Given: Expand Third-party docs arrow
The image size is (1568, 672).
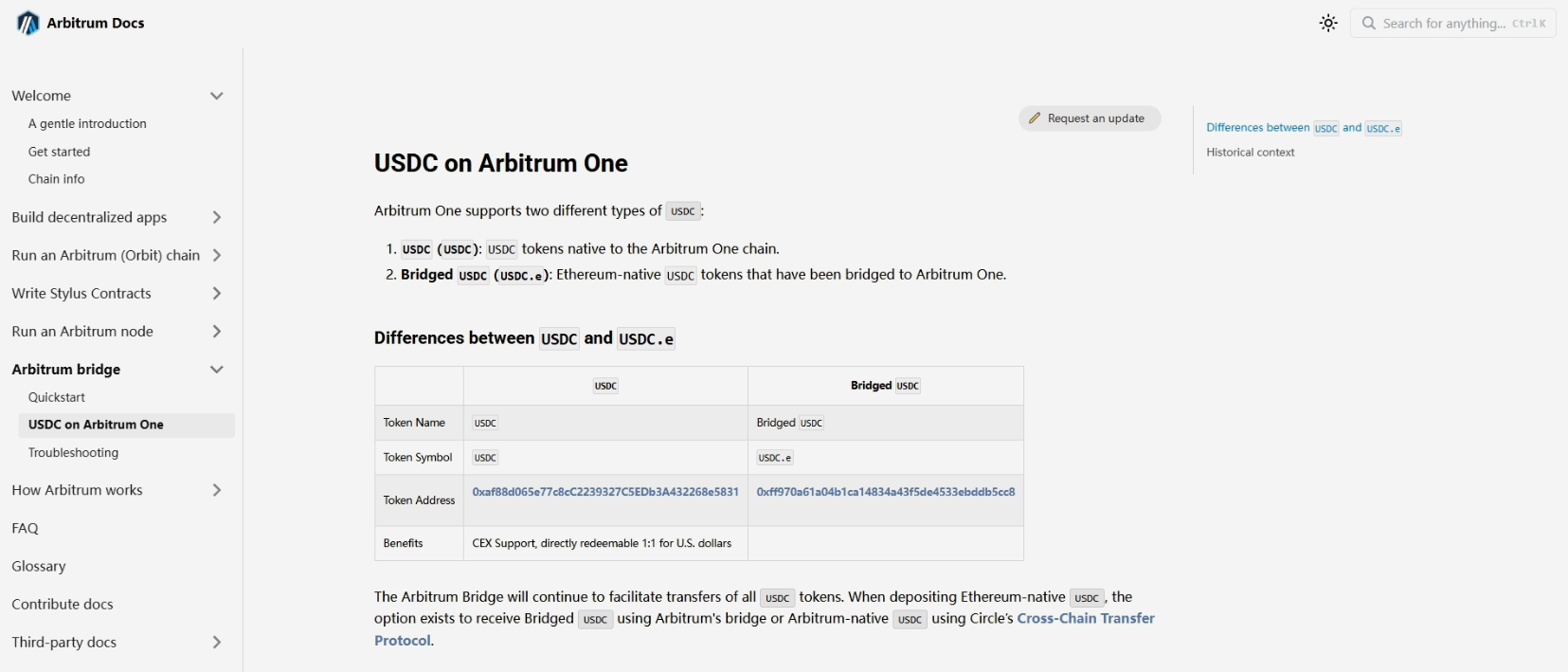Looking at the screenshot, I should [x=217, y=643].
